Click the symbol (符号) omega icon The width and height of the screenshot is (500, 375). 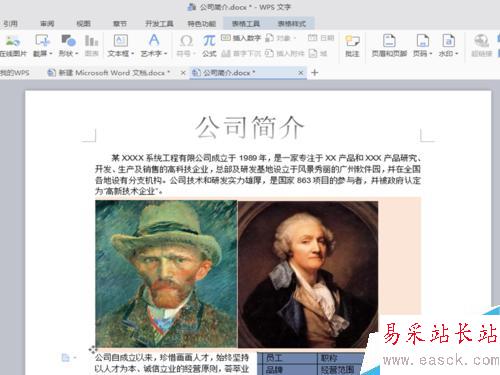coord(186,41)
